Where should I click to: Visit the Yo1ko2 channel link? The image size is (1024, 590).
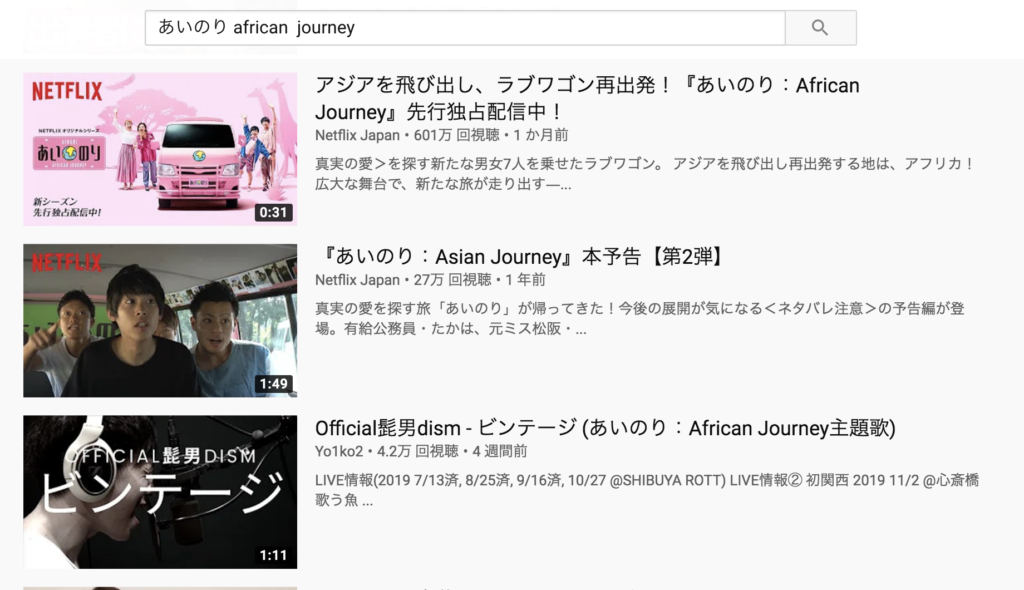click(339, 451)
